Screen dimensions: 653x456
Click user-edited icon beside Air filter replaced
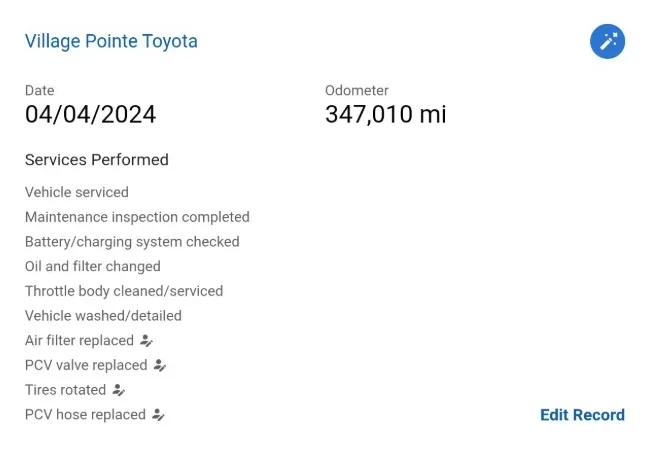point(146,341)
